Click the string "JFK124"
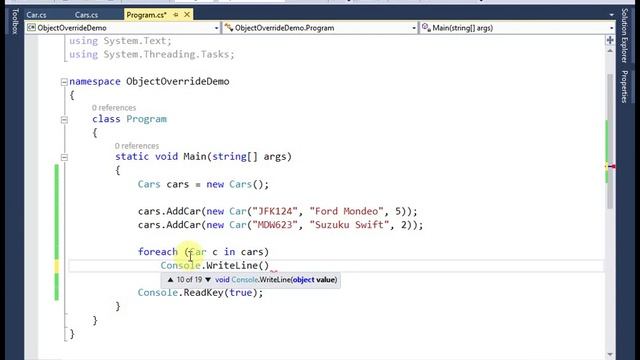 pos(275,211)
